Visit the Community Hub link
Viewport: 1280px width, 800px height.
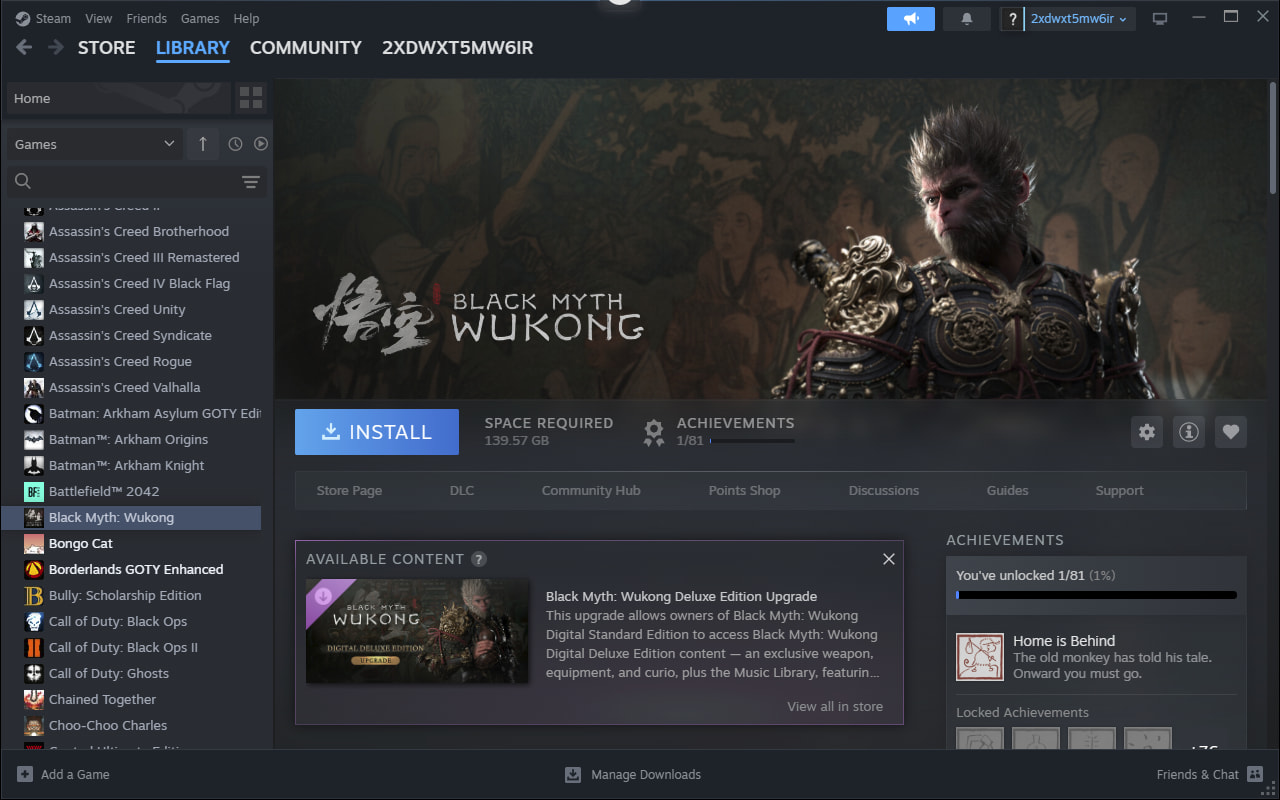[x=591, y=490]
